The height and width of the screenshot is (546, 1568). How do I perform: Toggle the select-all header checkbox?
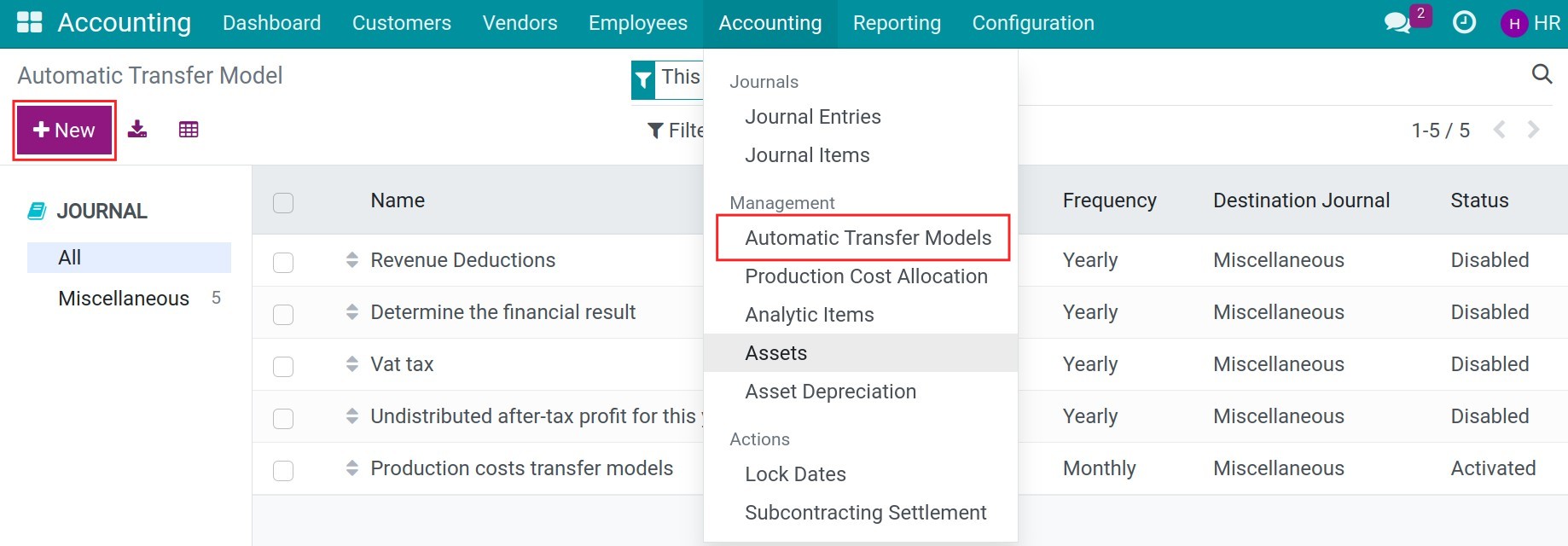coord(283,203)
